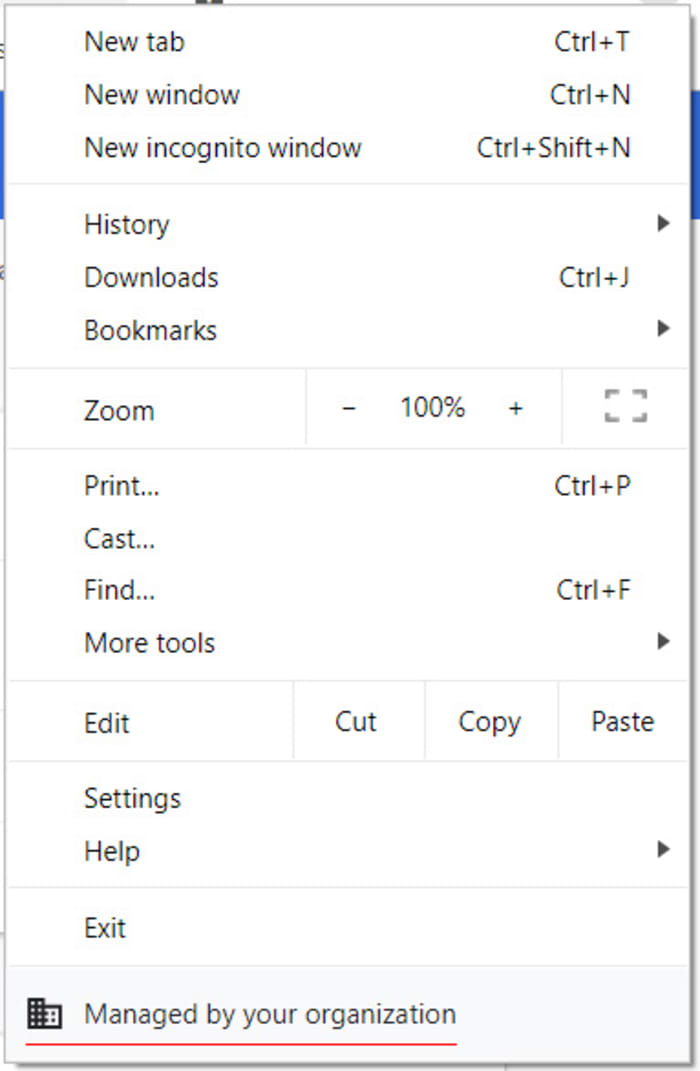The image size is (700, 1071).
Task: Select the Print... menu entry
Action: 121,486
